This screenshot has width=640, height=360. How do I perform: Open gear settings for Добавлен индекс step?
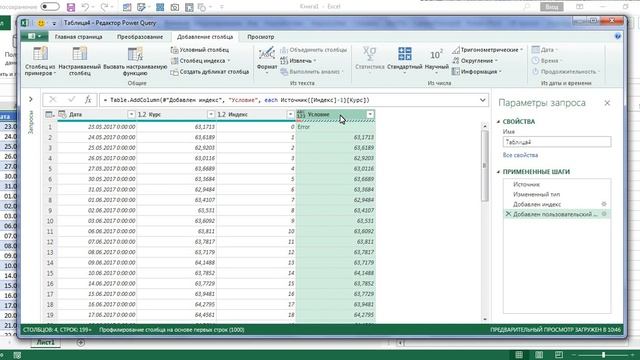[x=604, y=204]
